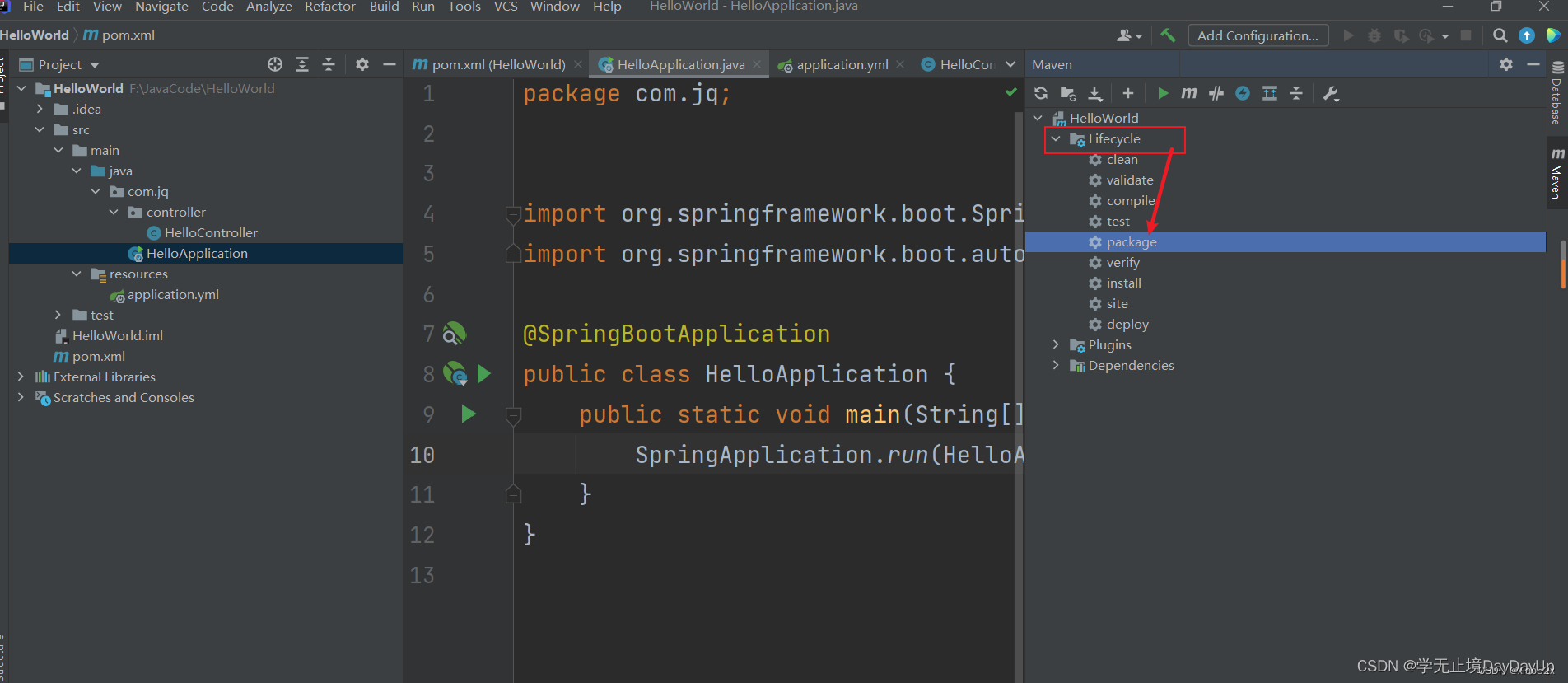
Task: Show hidden editor tabs dropdown
Action: pos(1010,64)
